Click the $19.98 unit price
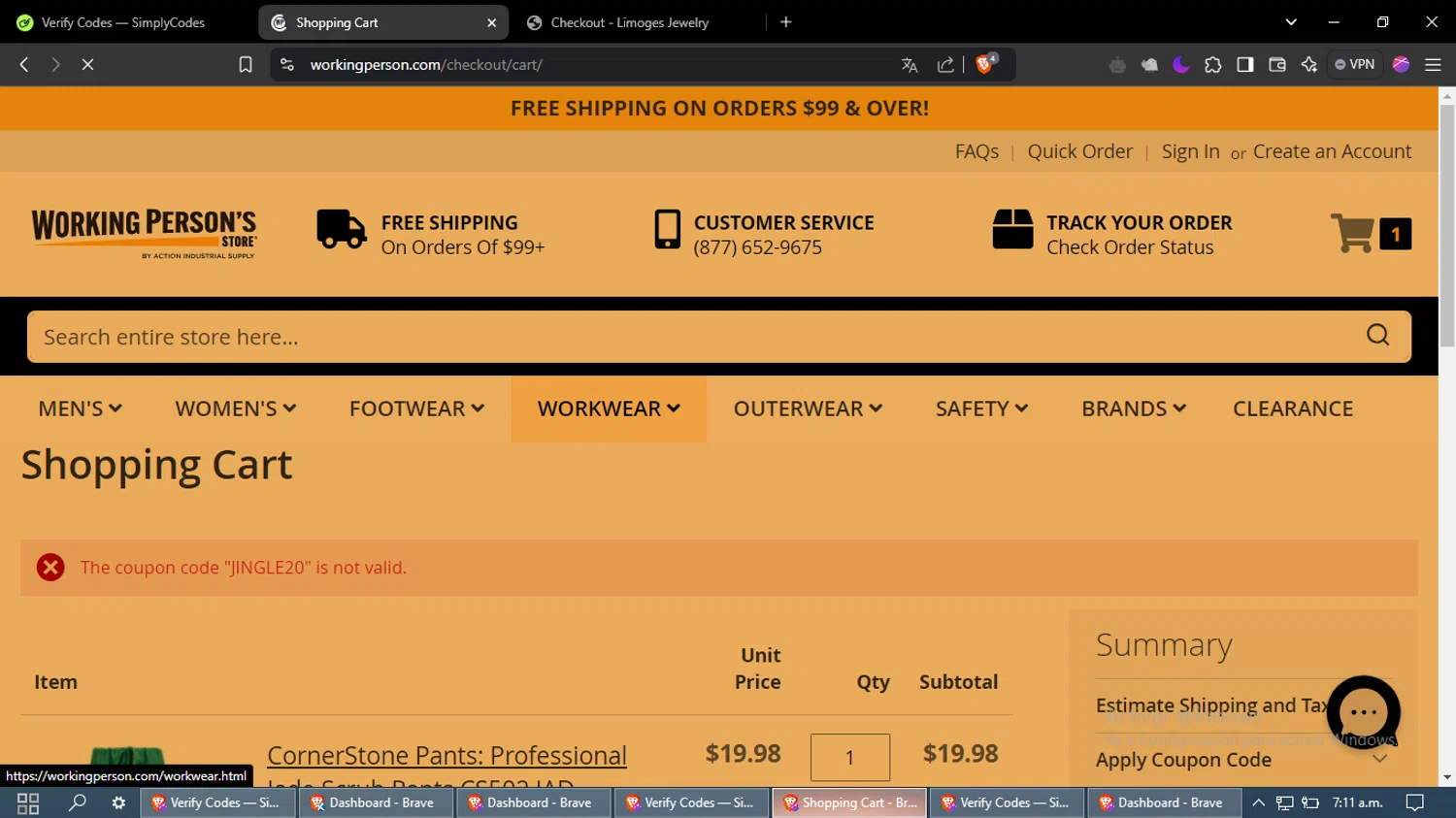Screen dimensions: 1456x818 (x=743, y=753)
